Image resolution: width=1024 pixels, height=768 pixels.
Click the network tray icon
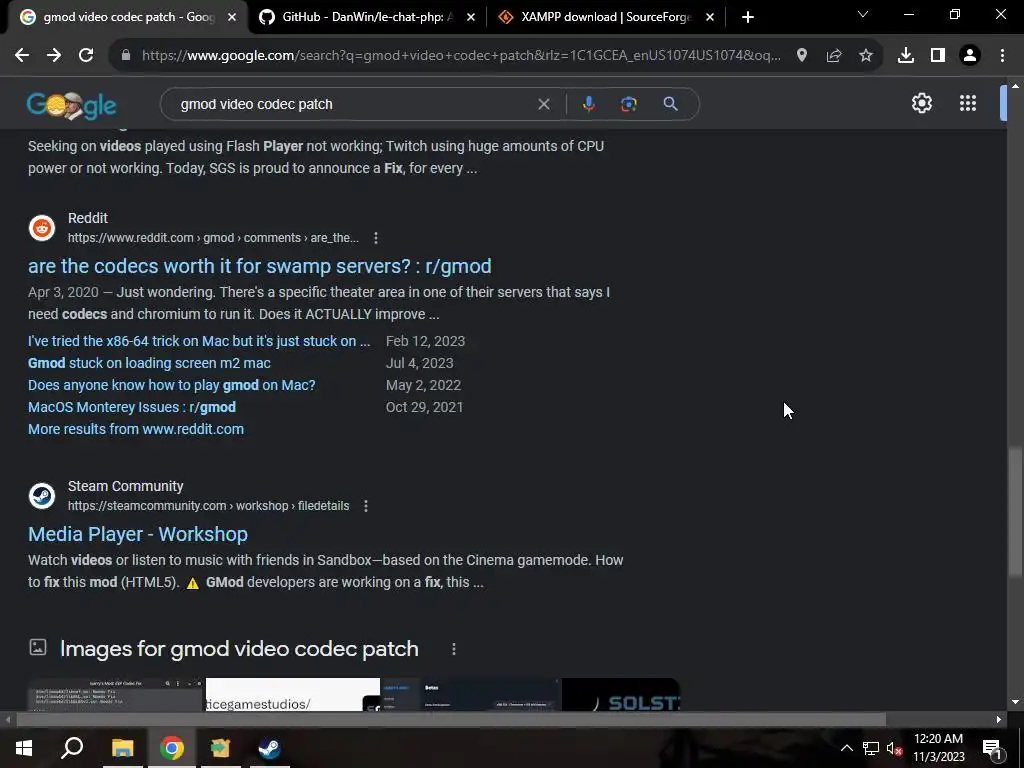[x=871, y=748]
